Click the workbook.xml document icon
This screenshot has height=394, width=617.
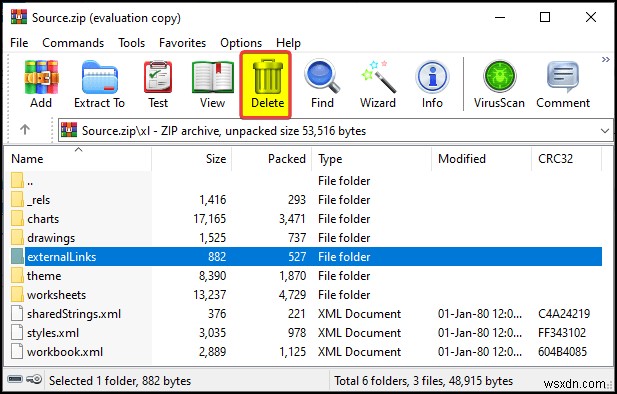tap(17, 351)
